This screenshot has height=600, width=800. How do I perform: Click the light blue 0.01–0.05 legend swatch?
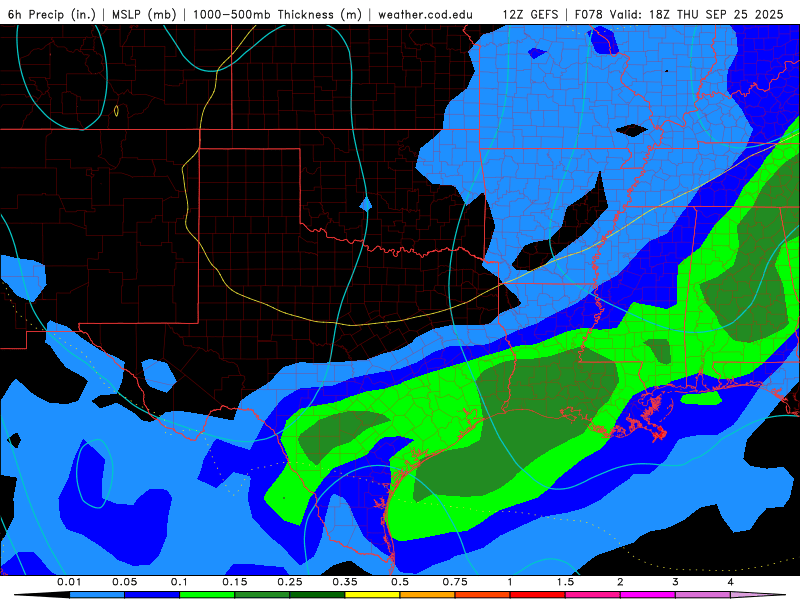97,595
